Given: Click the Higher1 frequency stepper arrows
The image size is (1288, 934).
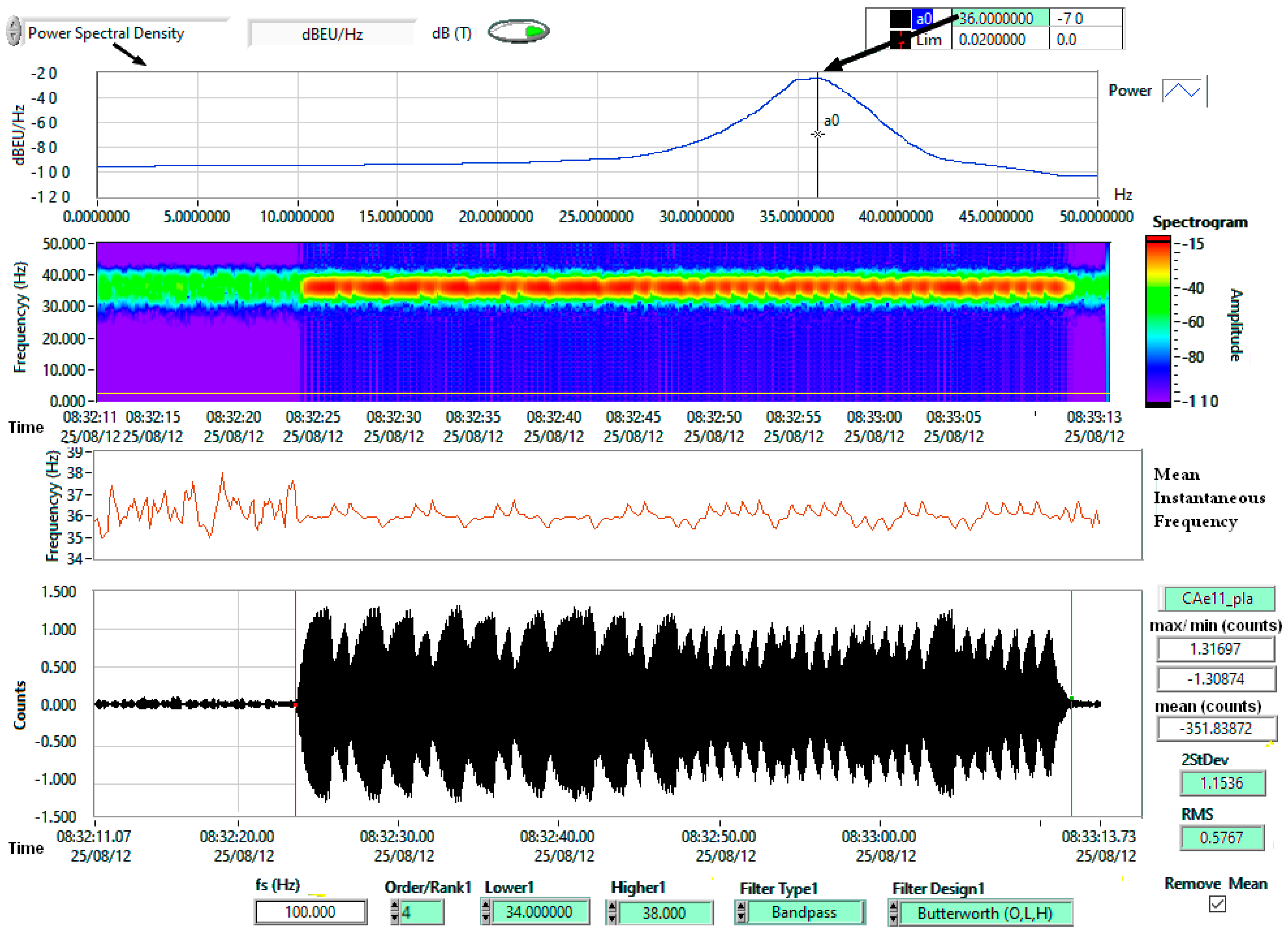Looking at the screenshot, I should 612,912.
